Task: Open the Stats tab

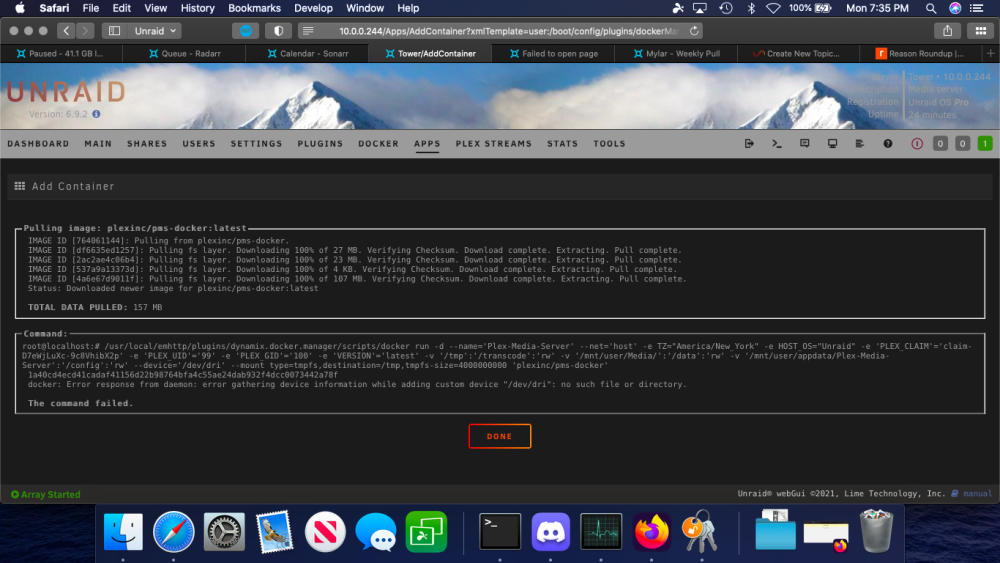Action: click(562, 144)
